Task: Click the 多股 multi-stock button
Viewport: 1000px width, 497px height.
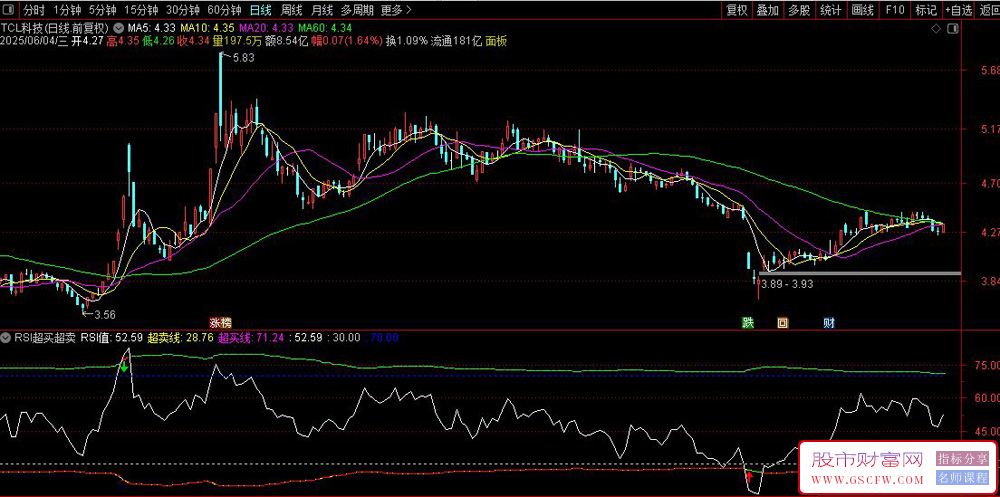Action: (798, 10)
